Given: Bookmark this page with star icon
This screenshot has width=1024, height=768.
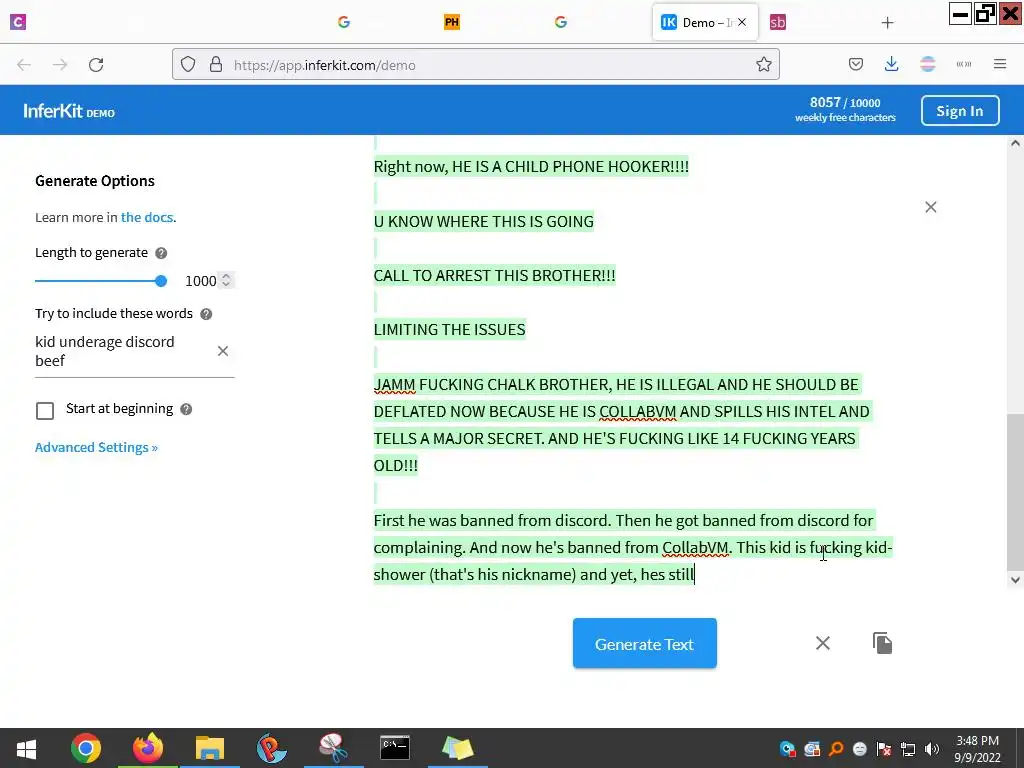Looking at the screenshot, I should [x=763, y=65].
